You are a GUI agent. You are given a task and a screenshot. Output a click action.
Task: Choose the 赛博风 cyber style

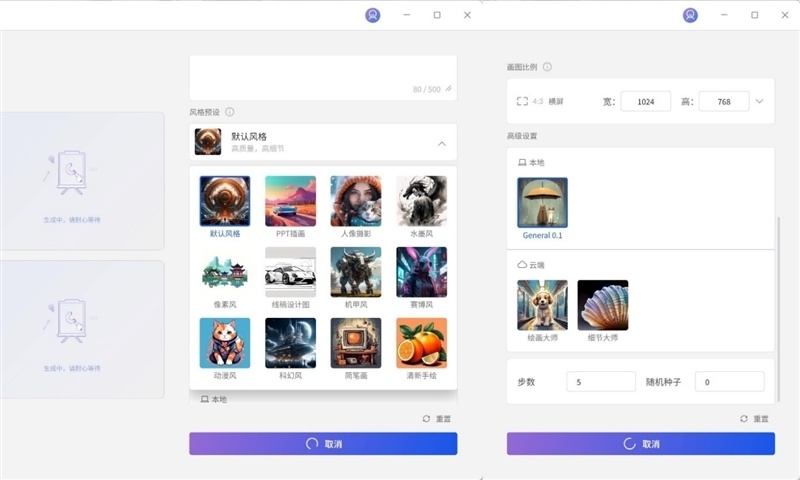tap(421, 272)
